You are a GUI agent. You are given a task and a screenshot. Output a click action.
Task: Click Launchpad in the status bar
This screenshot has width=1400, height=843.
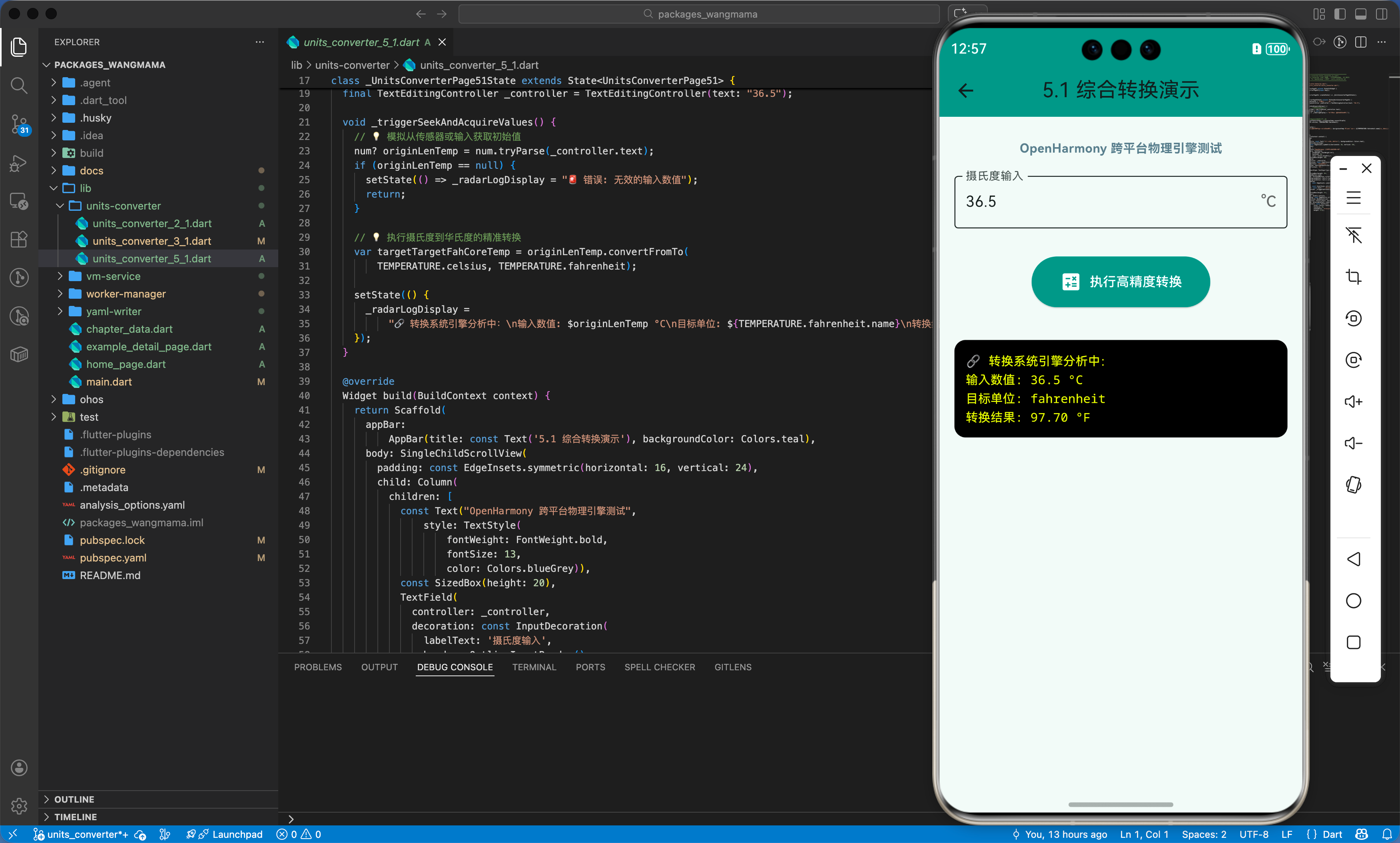pos(237,834)
